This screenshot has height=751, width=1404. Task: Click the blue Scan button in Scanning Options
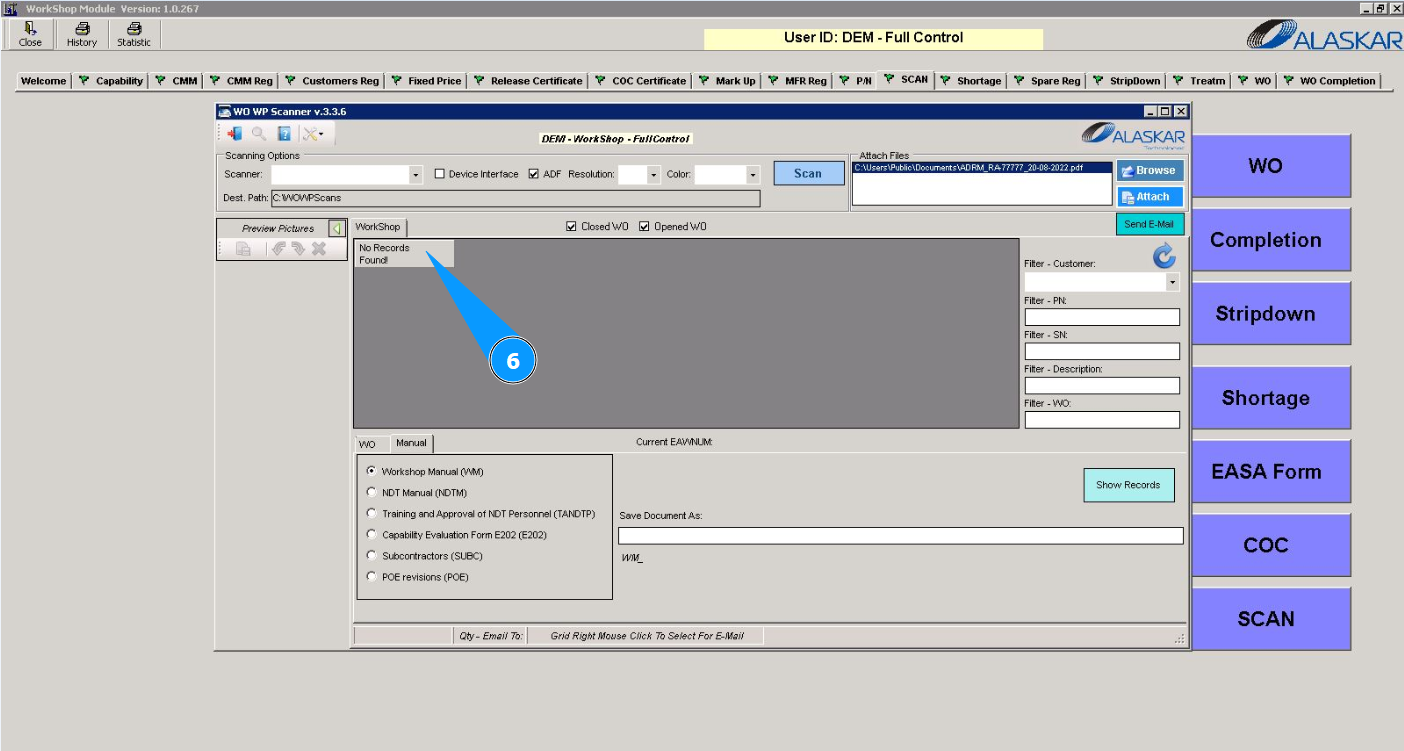(808, 173)
